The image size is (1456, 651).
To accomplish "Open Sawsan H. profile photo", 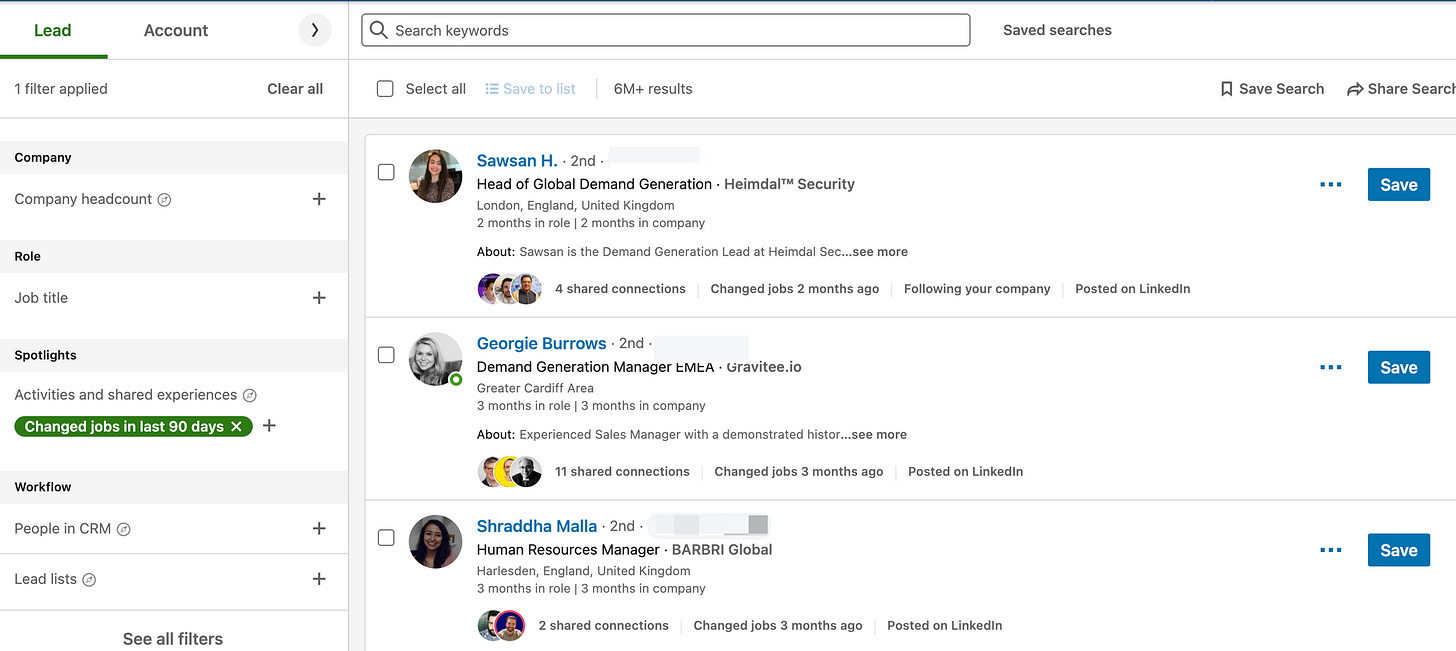I will click(x=435, y=176).
